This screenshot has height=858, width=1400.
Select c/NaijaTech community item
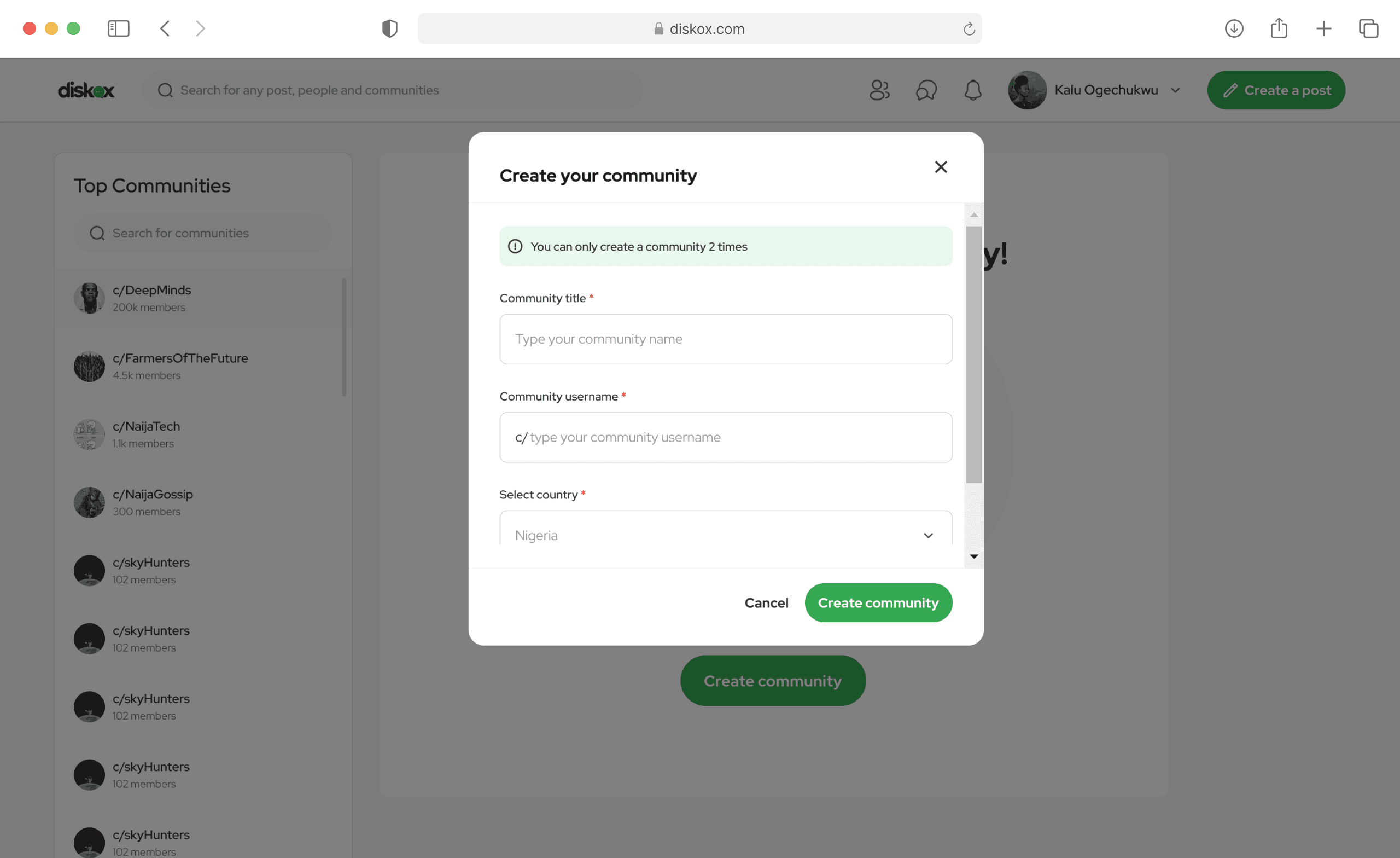[x=146, y=434]
